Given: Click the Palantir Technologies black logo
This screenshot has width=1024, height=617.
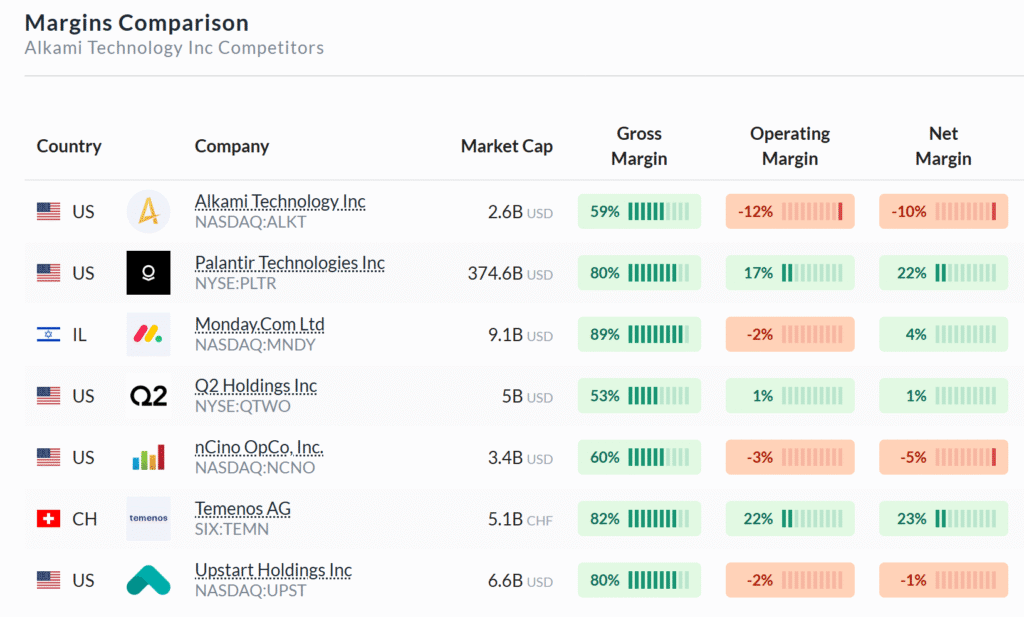Looking at the screenshot, I should (148, 273).
